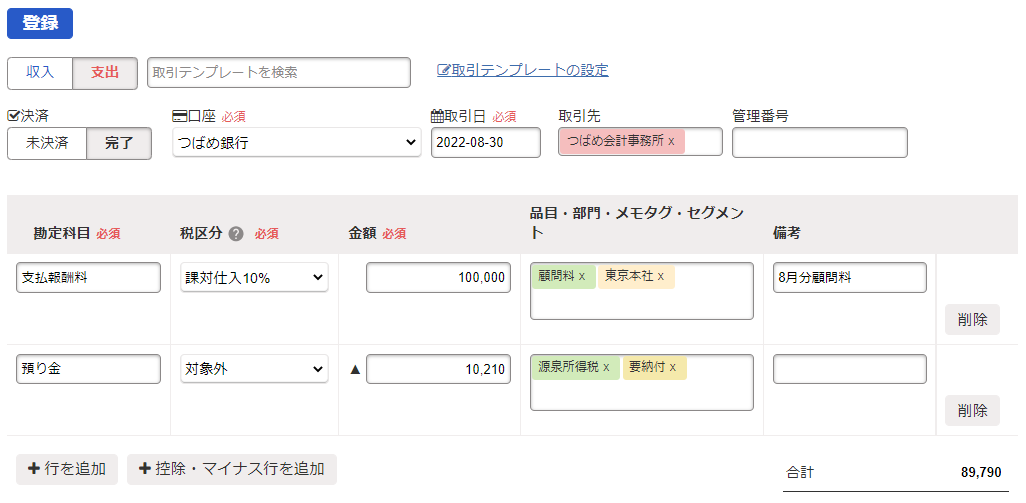Click 行を追加 button
The width and height of the screenshot is (1026, 503).
(67, 469)
